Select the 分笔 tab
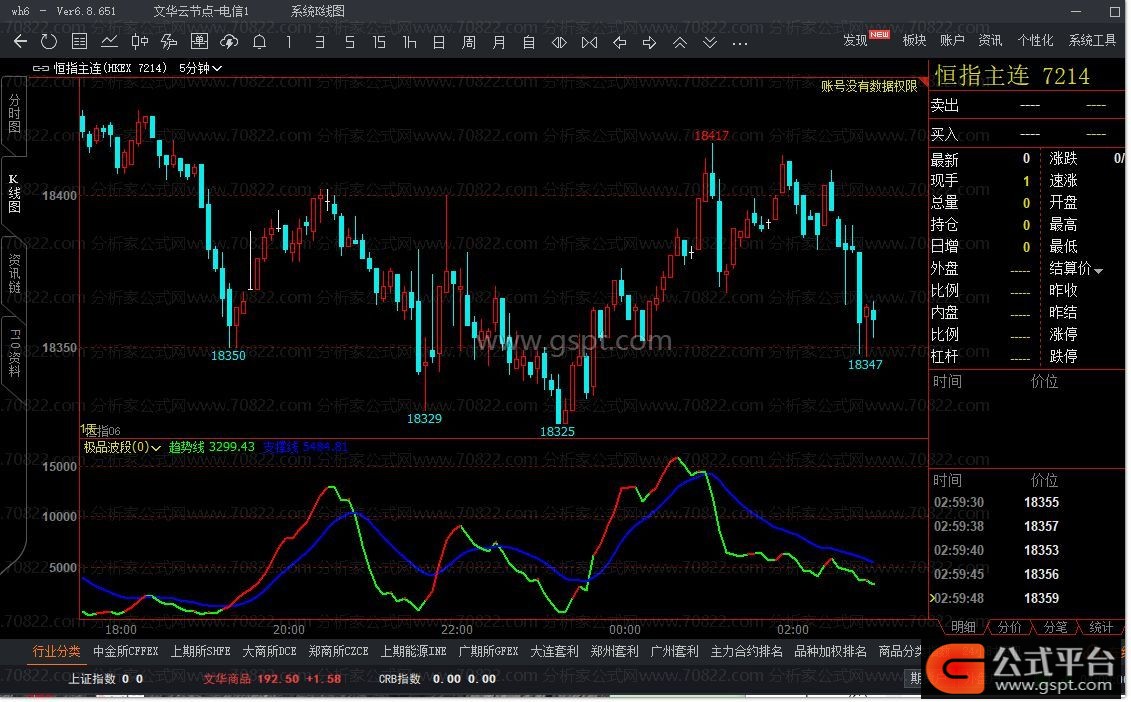This screenshot has width=1131, height=702. coord(1055,627)
